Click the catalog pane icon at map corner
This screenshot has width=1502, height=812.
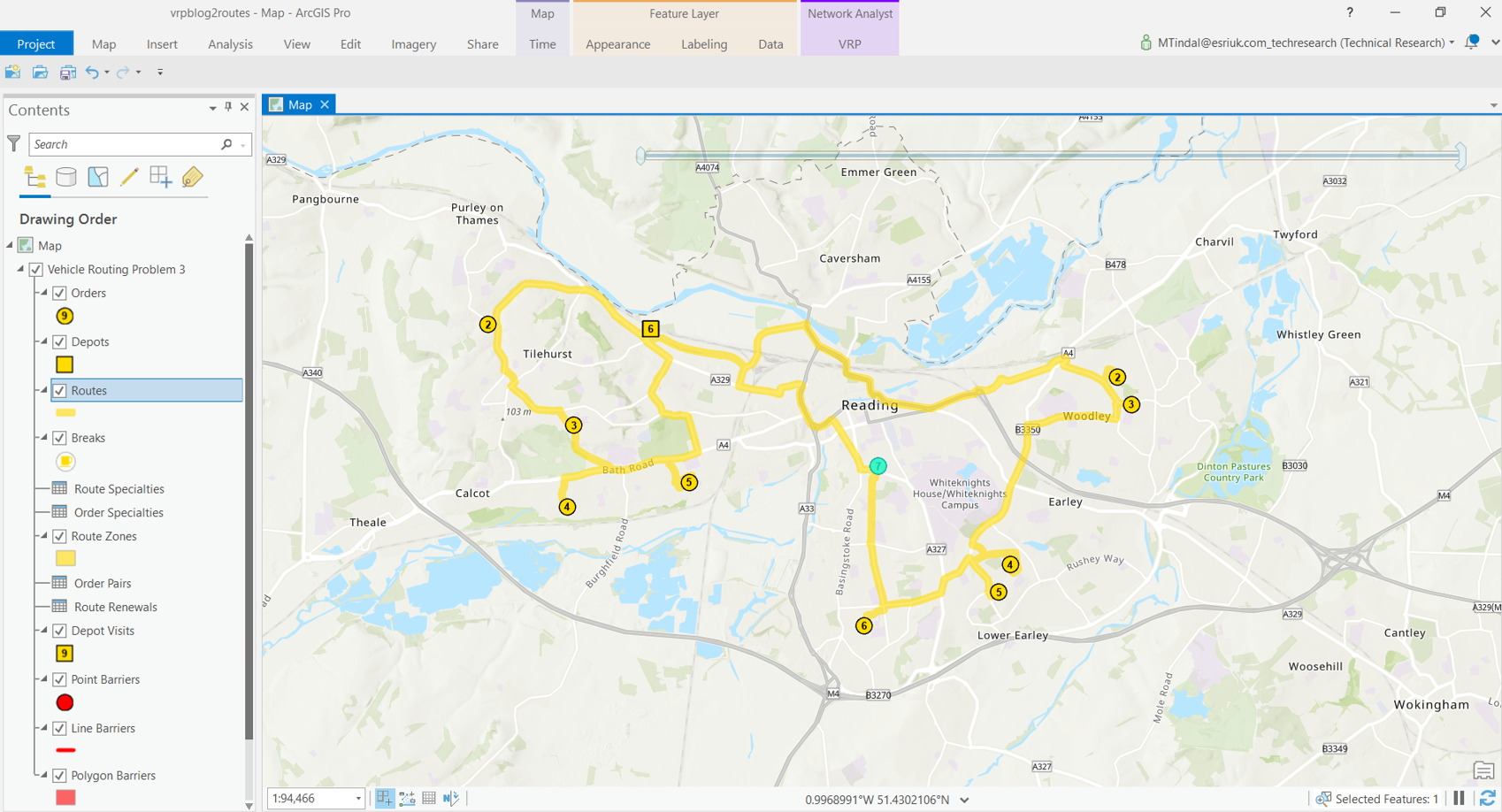tap(1483, 770)
